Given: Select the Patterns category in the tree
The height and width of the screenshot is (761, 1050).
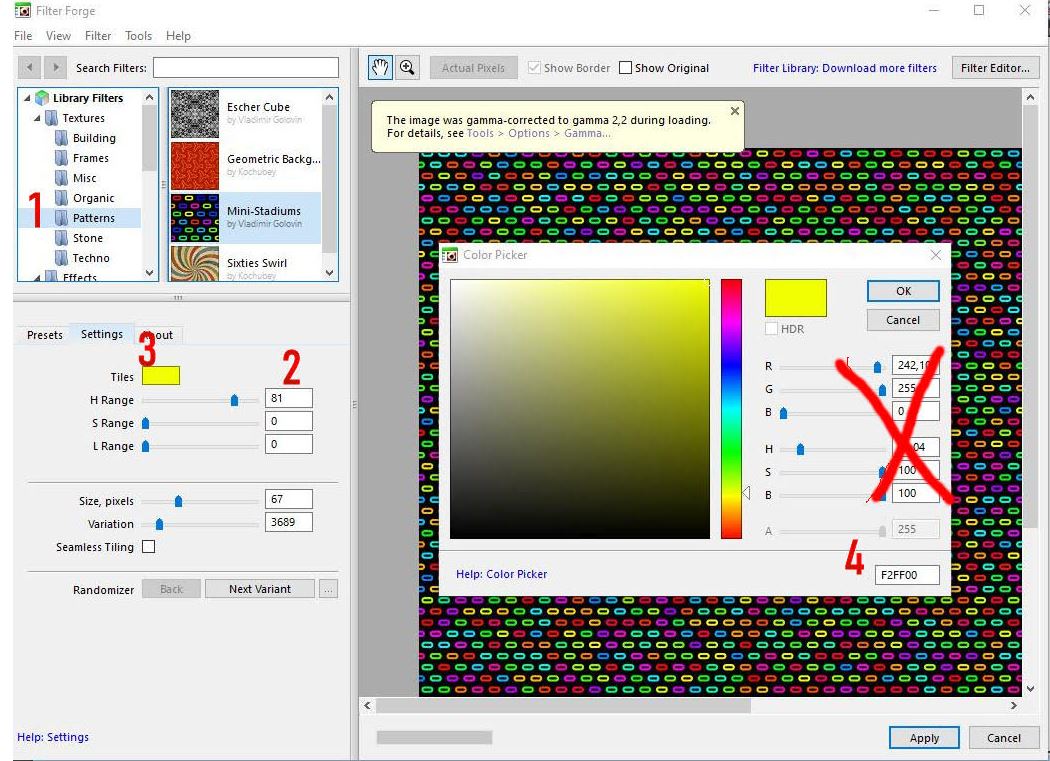Looking at the screenshot, I should 94,218.
